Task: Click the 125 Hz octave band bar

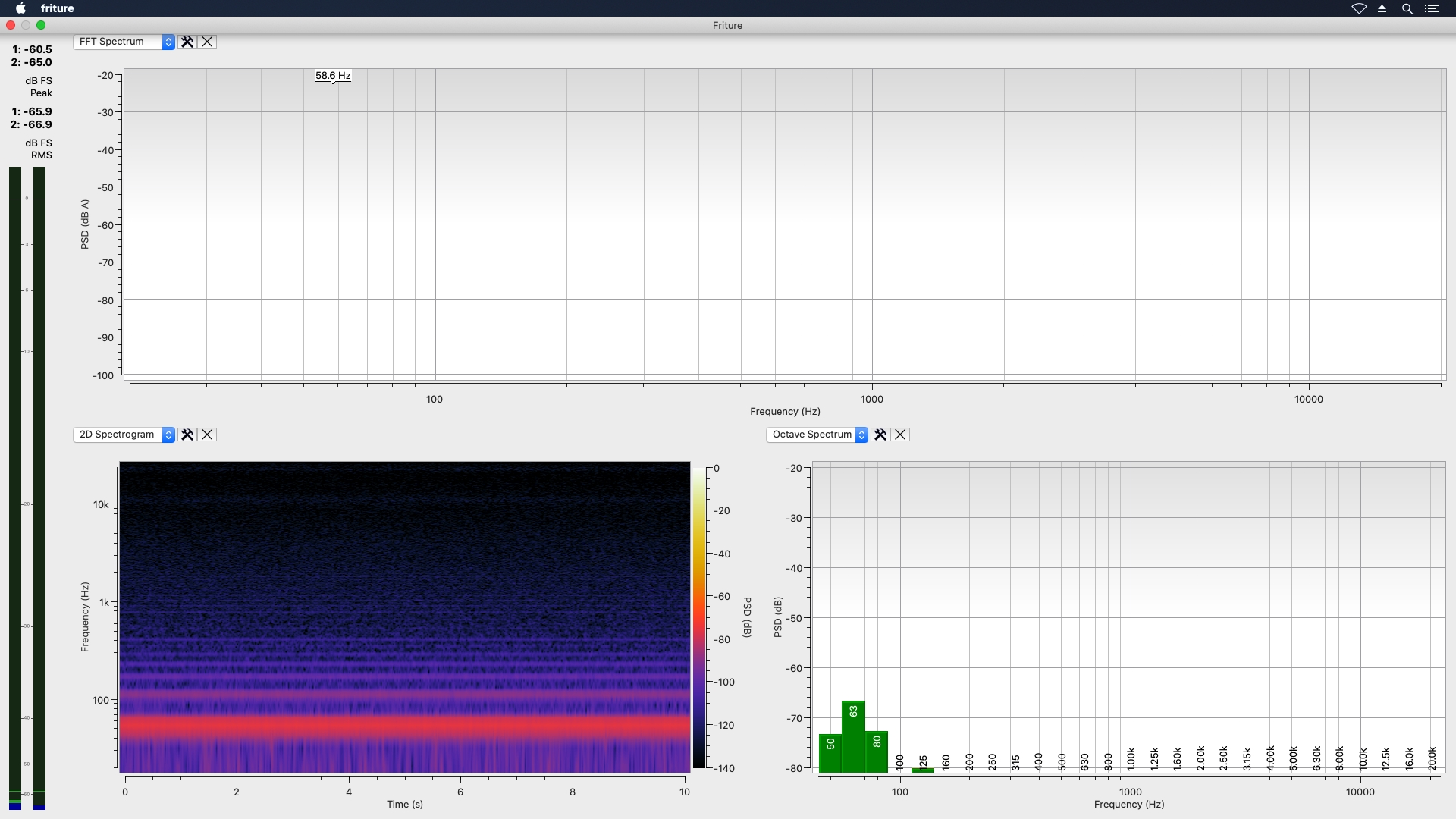Action: pyautogui.click(x=923, y=770)
